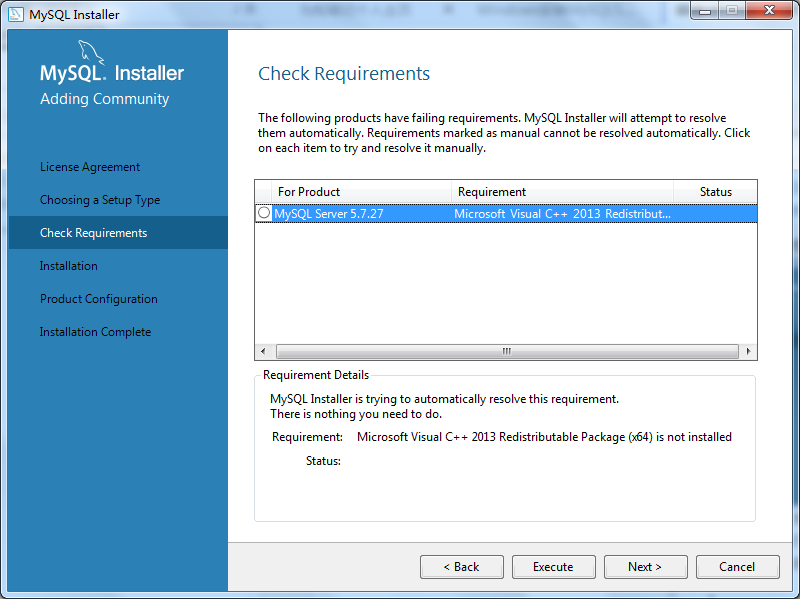This screenshot has width=800, height=599.
Task: Click the Back button
Action: click(x=461, y=566)
